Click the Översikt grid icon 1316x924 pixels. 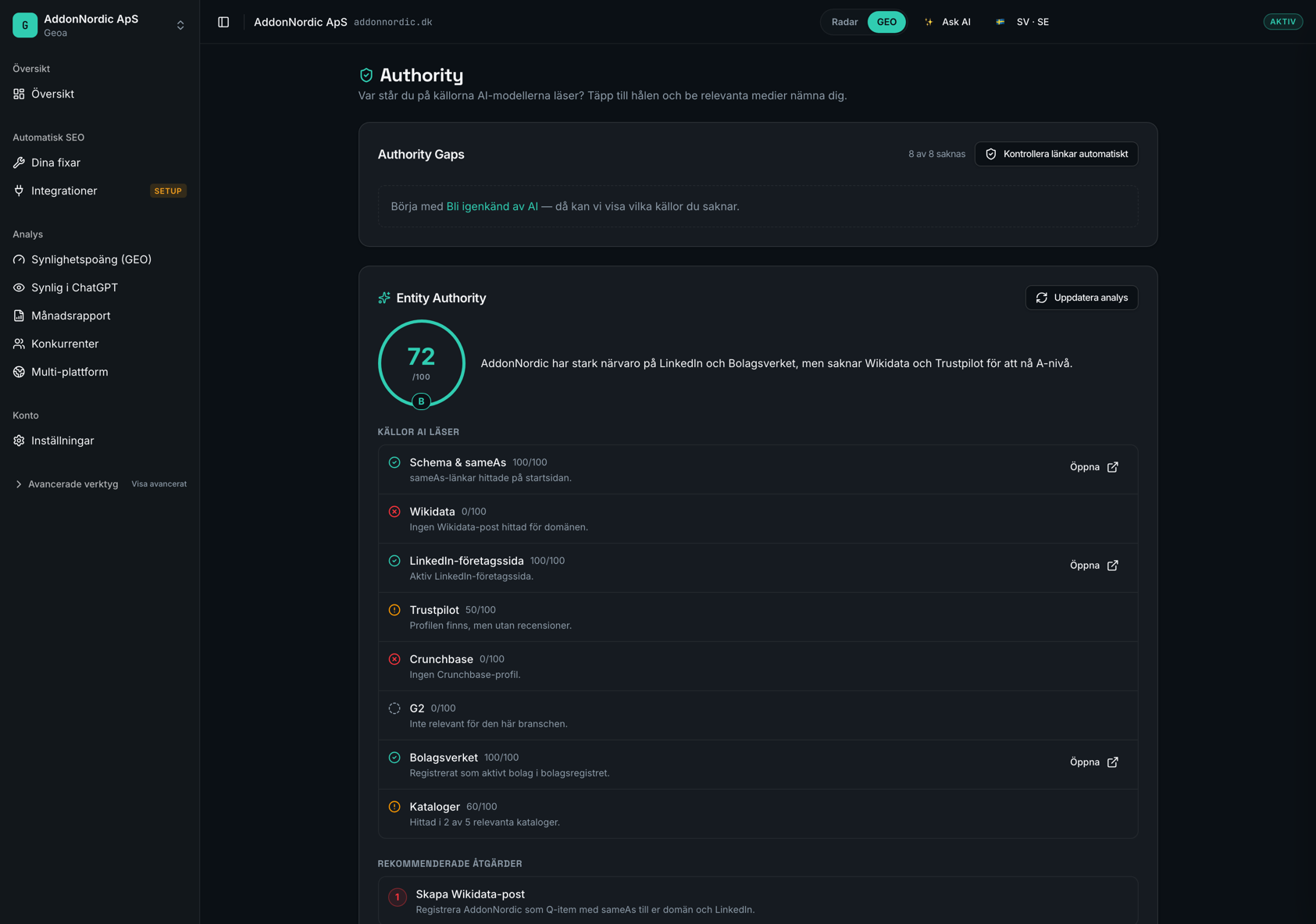point(19,94)
